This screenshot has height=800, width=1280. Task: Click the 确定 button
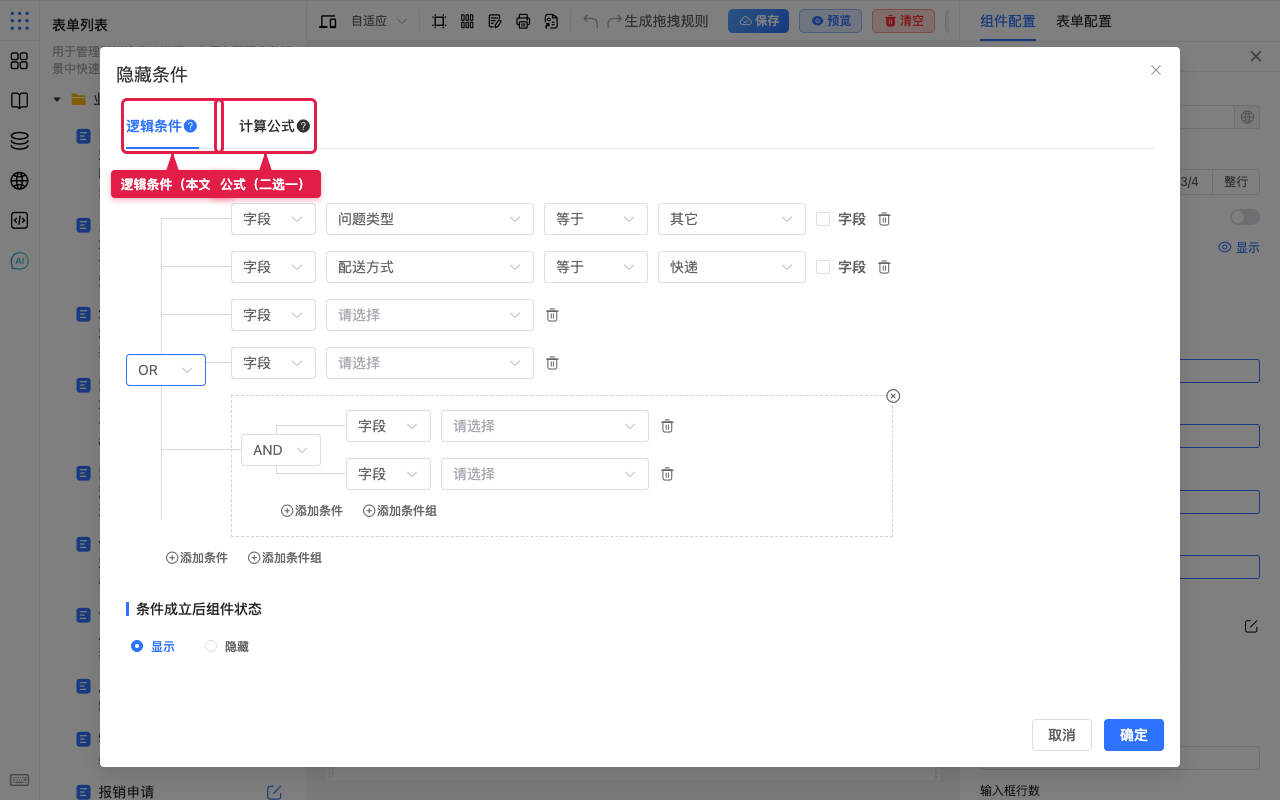point(1134,735)
